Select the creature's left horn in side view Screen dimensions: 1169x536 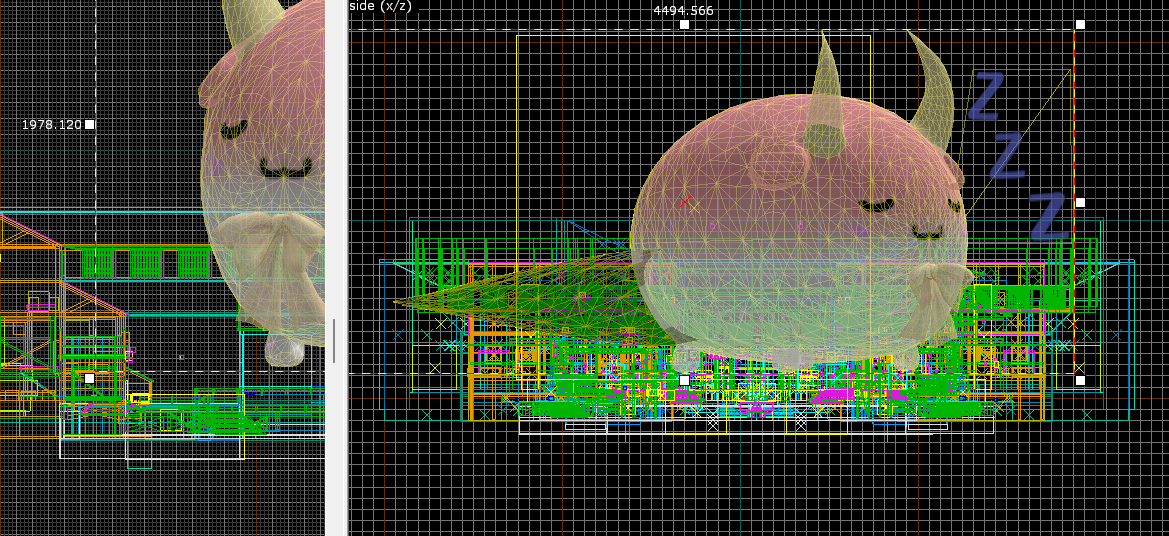tap(826, 102)
